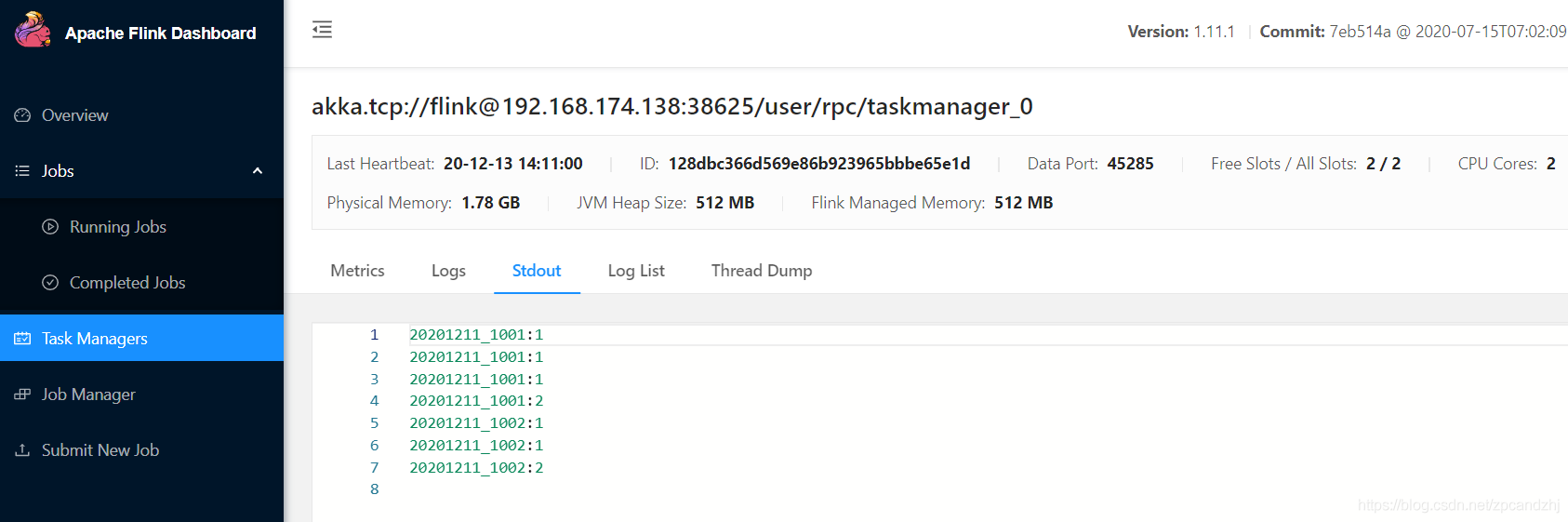Viewport: 1568px width, 522px height.
Task: Click stdout line 5 text 20201211_1002:1
Action: pyautogui.click(x=476, y=423)
